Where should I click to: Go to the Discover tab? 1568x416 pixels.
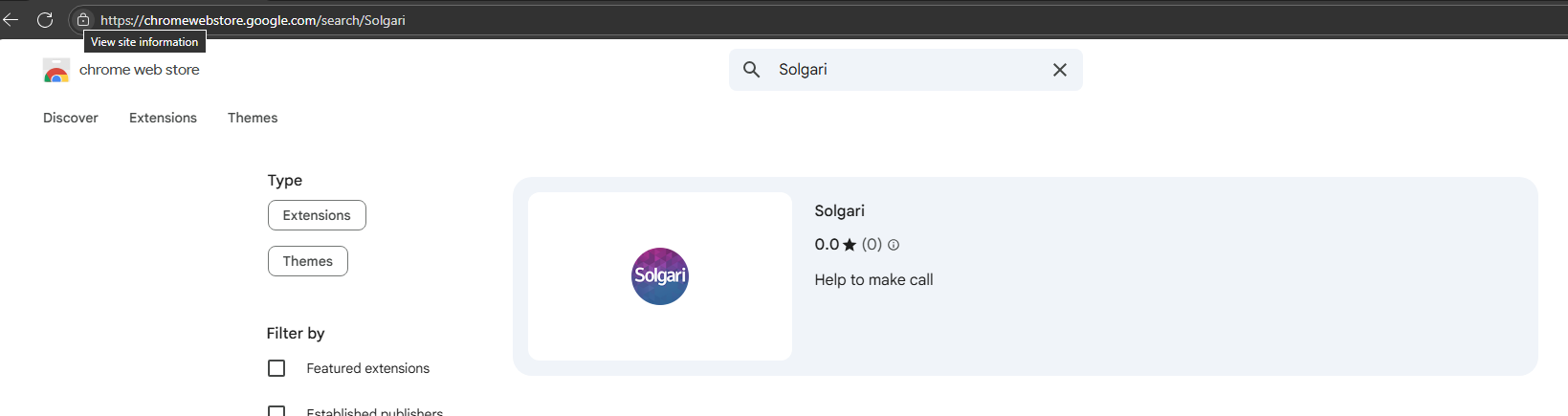pos(71,118)
